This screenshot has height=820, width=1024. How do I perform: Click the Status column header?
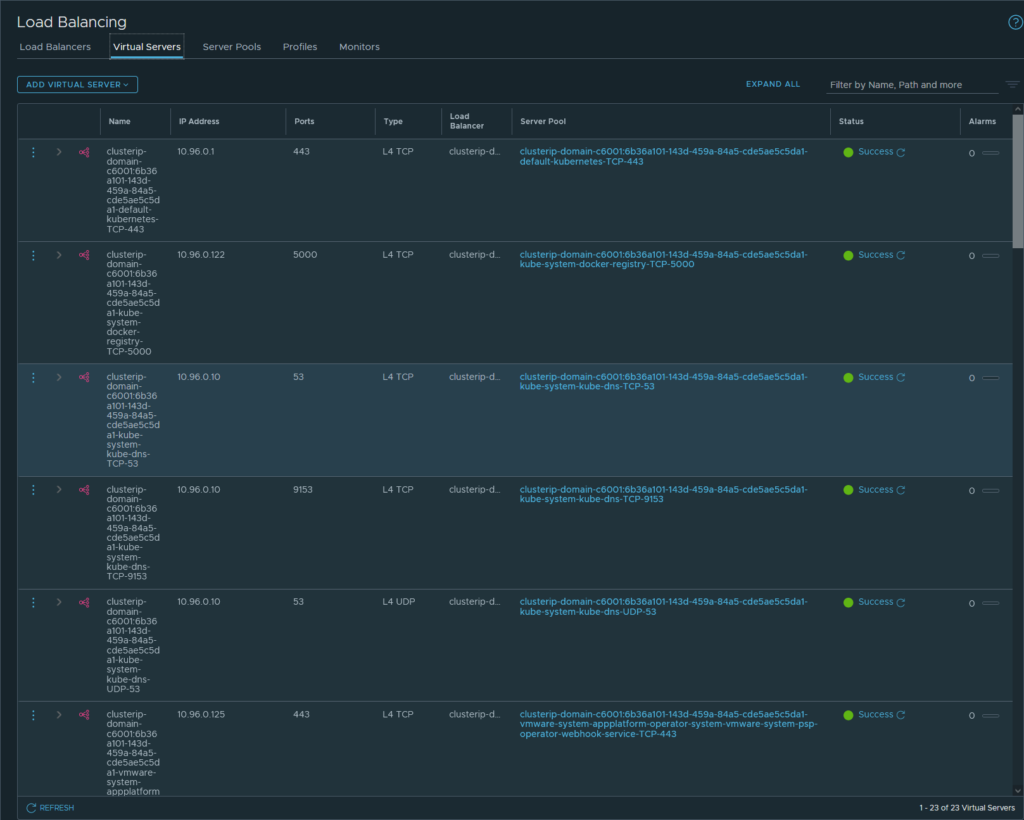pyautogui.click(x=851, y=121)
